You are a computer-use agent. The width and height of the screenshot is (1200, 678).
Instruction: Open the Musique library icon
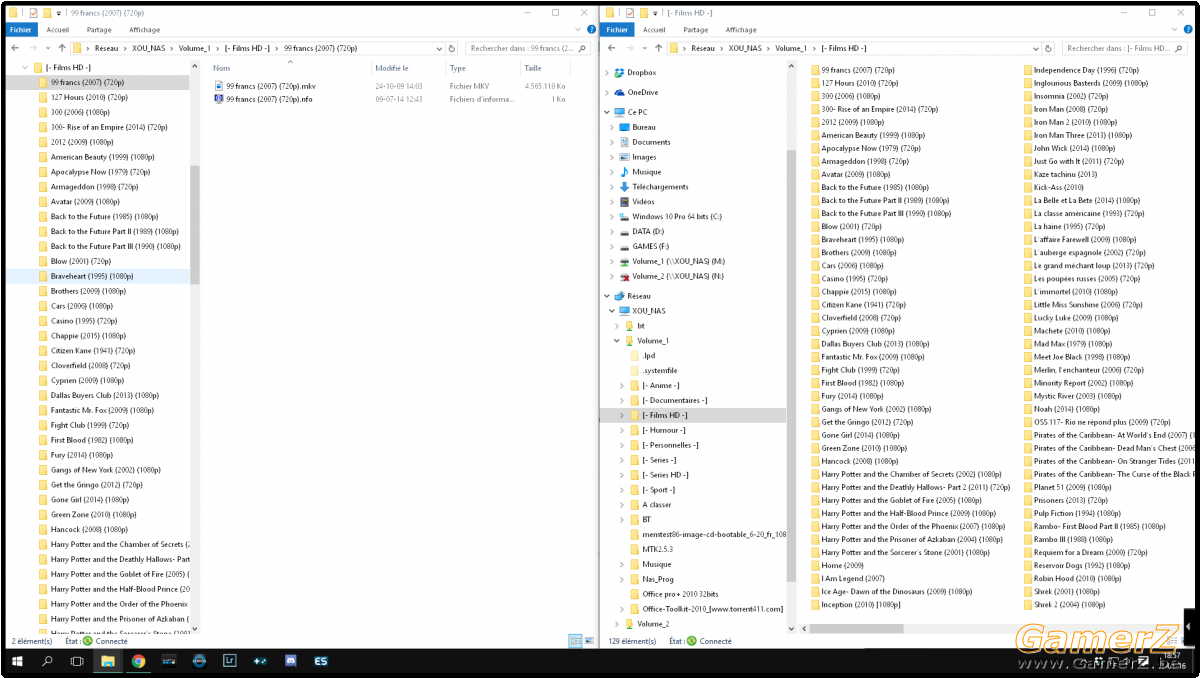pyautogui.click(x=624, y=172)
